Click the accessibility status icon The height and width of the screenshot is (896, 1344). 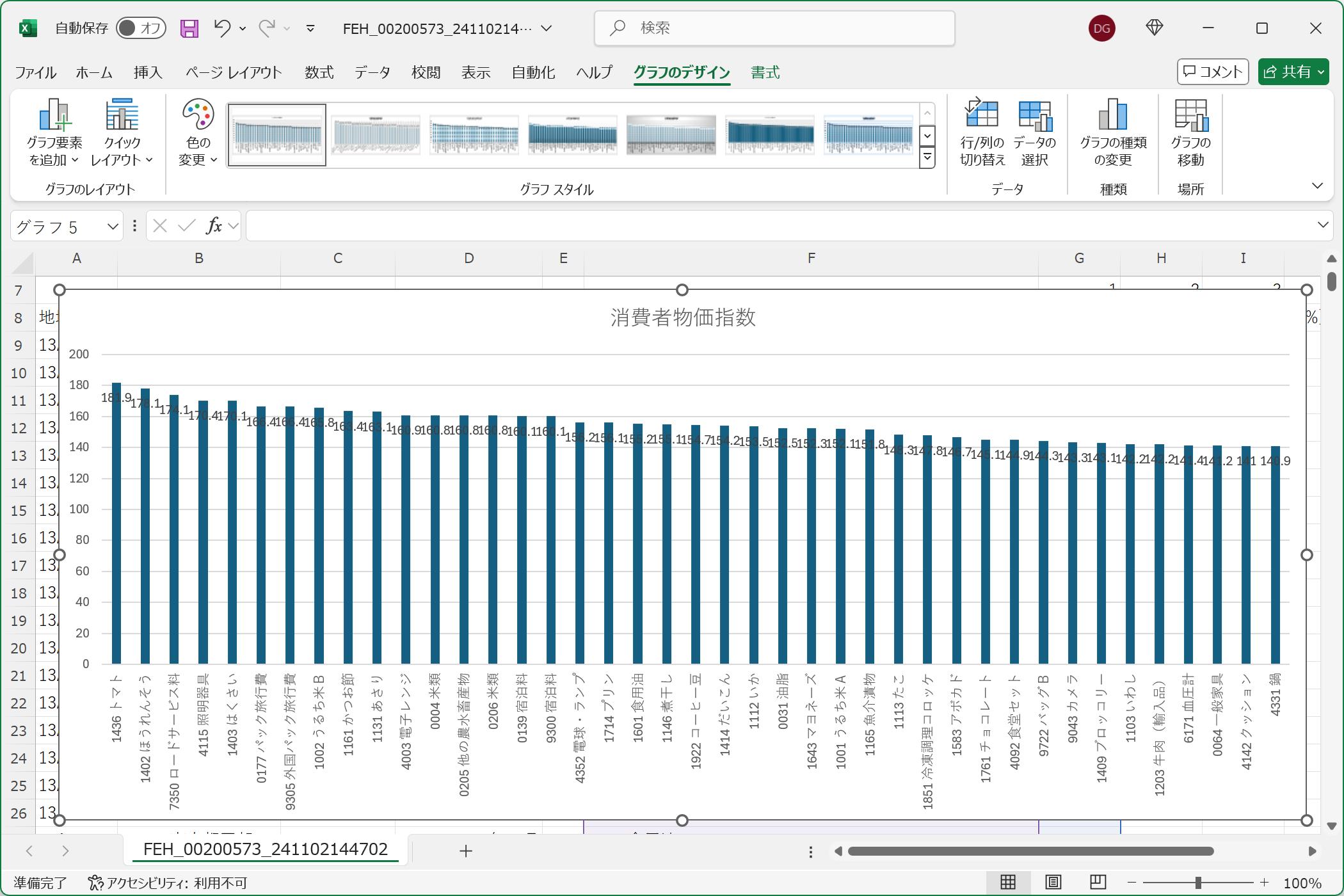click(x=95, y=883)
